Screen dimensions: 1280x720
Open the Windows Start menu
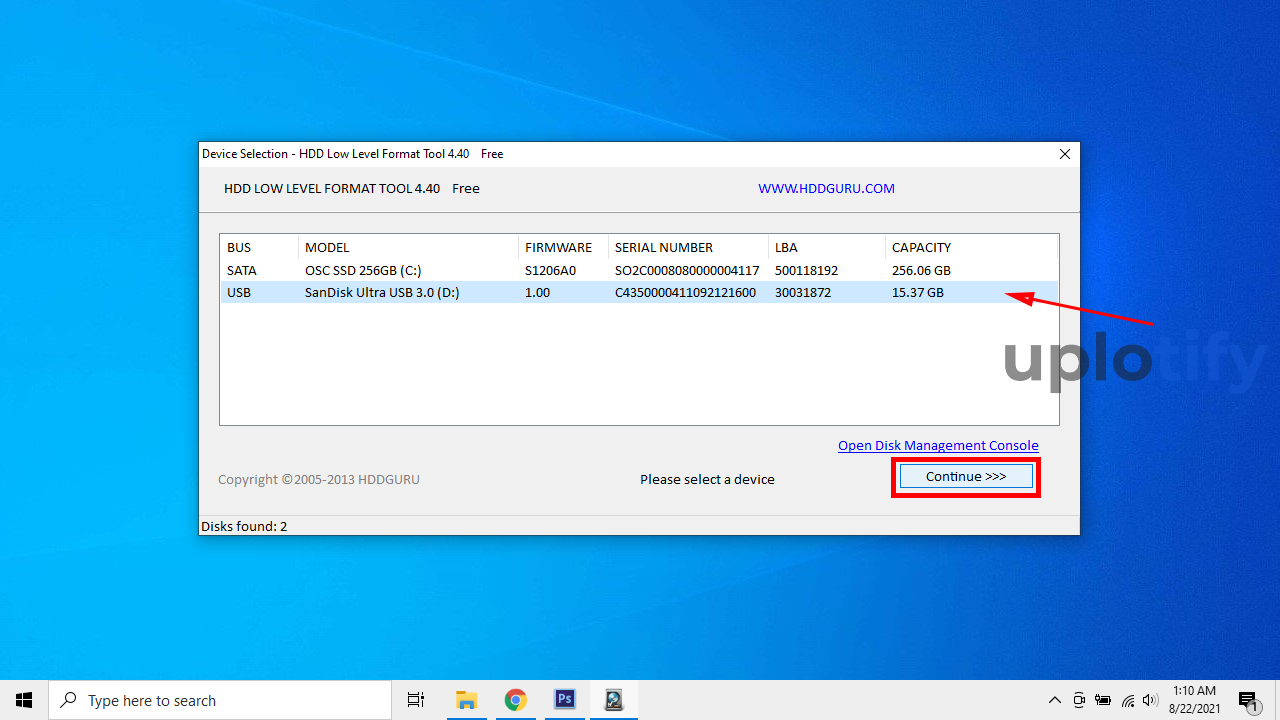tap(24, 700)
